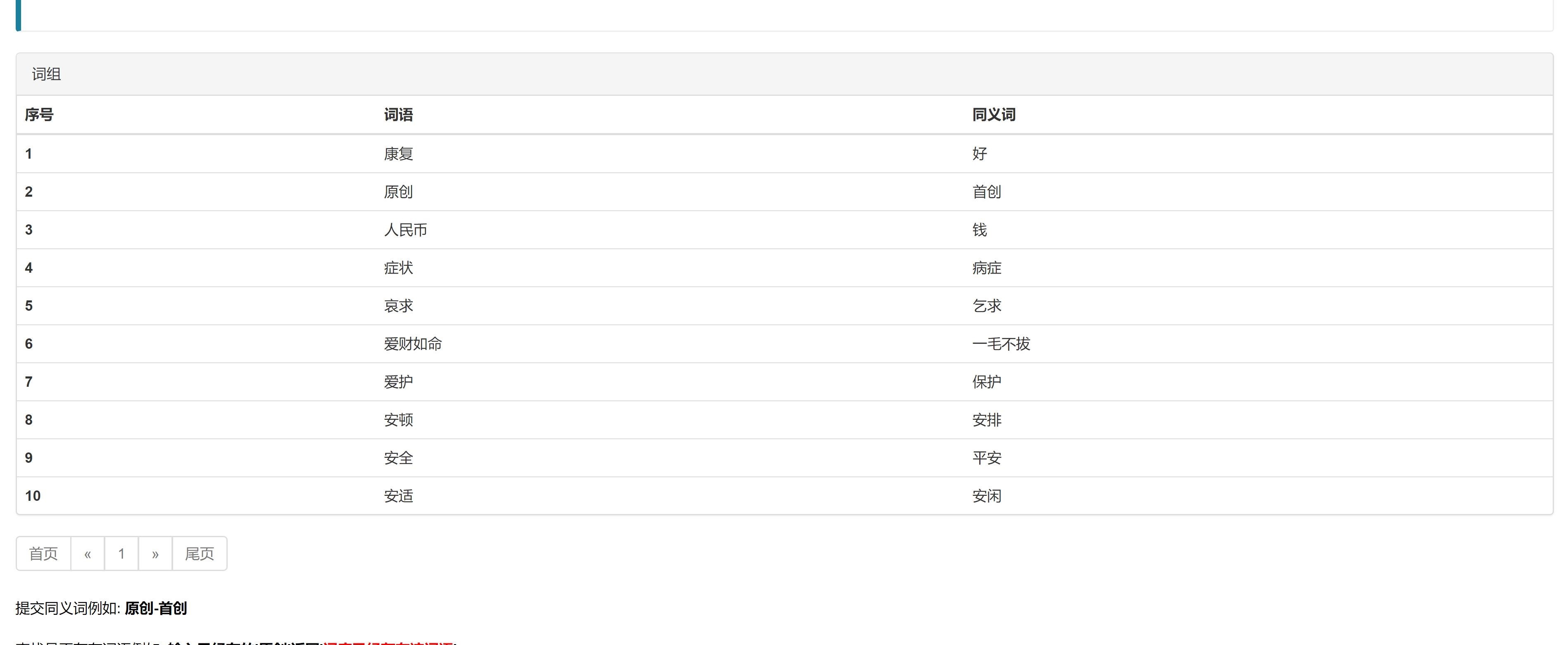Click the 序号 column header
1568x645 pixels.
click(39, 114)
